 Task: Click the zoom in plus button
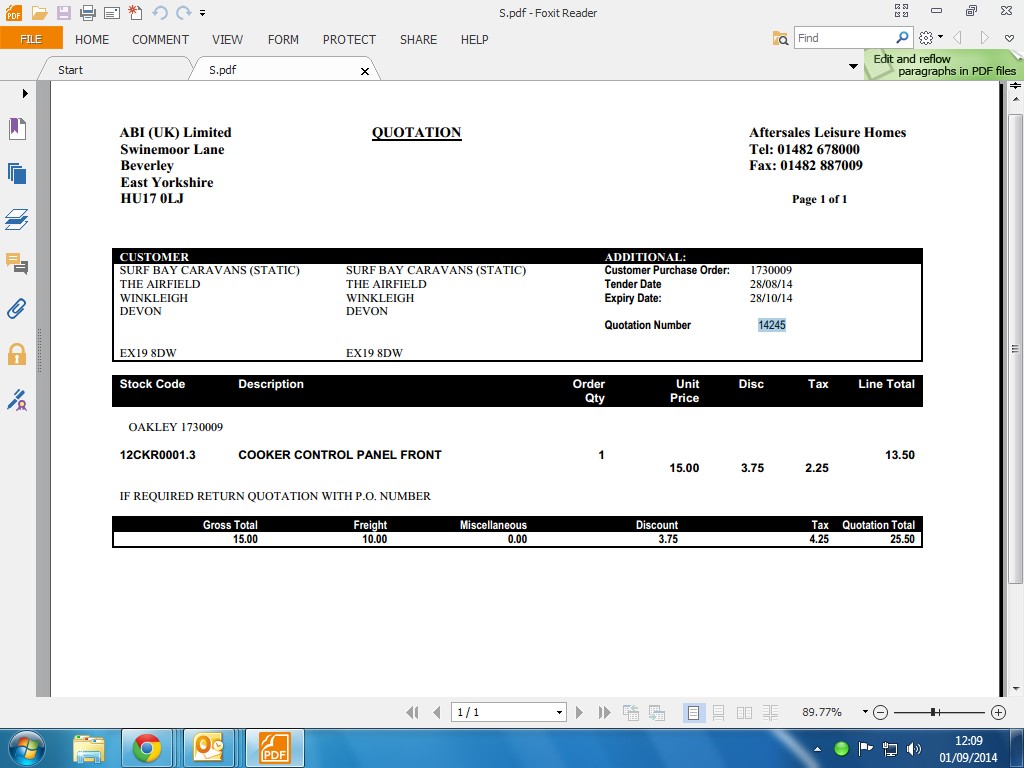tap(997, 713)
